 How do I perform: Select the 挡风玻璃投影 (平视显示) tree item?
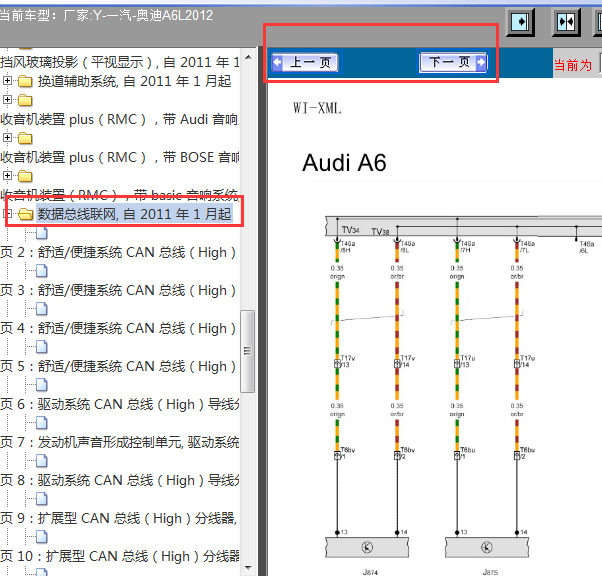point(119,62)
